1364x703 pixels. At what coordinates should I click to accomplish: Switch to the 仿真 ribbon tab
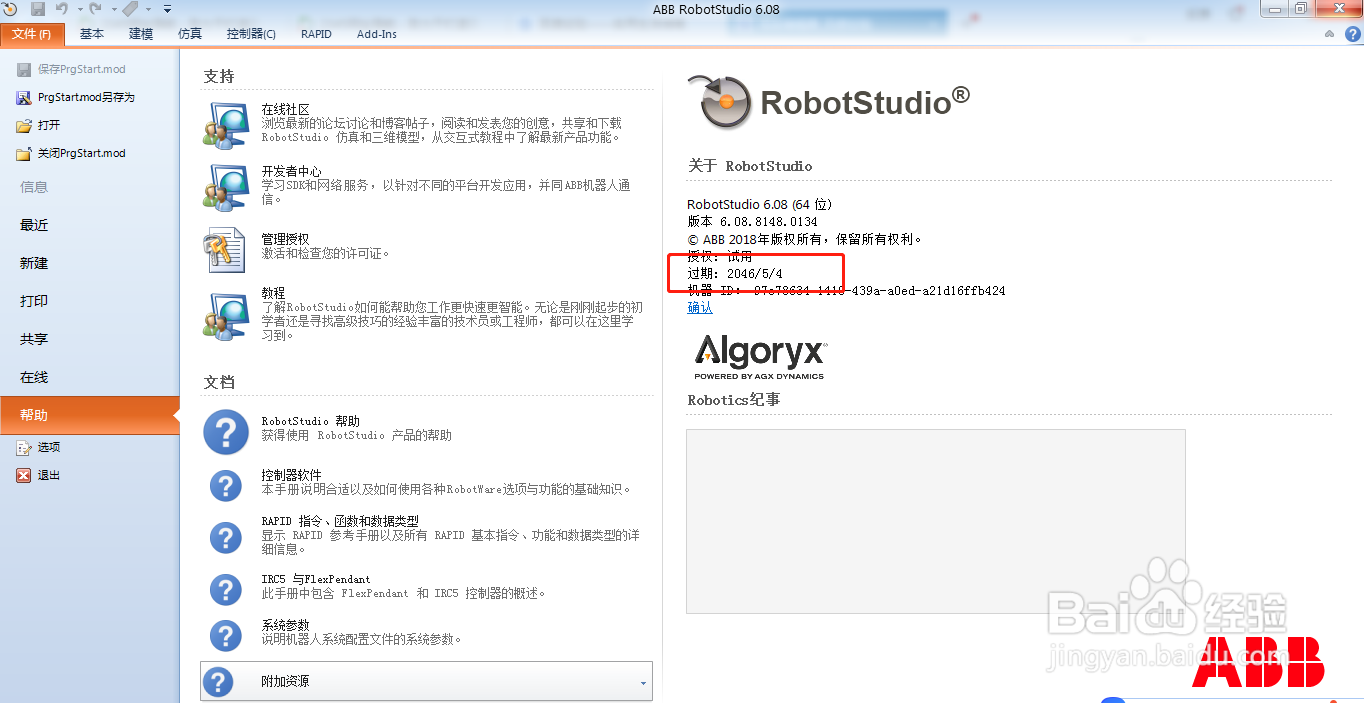point(189,33)
